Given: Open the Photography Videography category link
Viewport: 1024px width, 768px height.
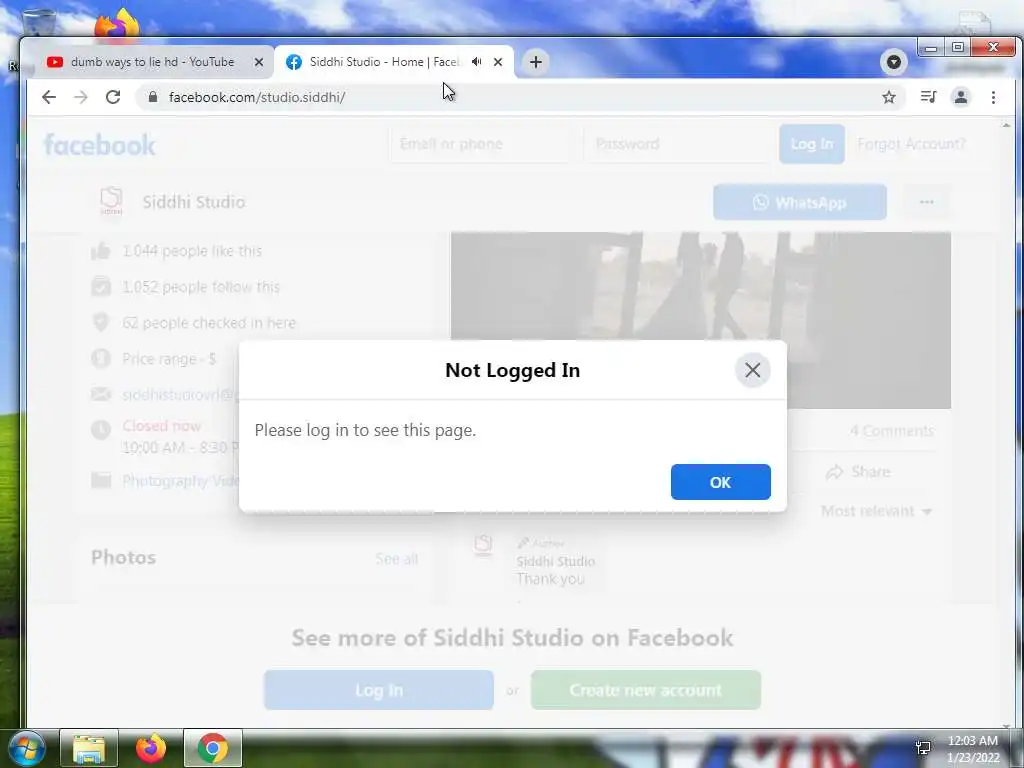Looking at the screenshot, I should [x=181, y=481].
